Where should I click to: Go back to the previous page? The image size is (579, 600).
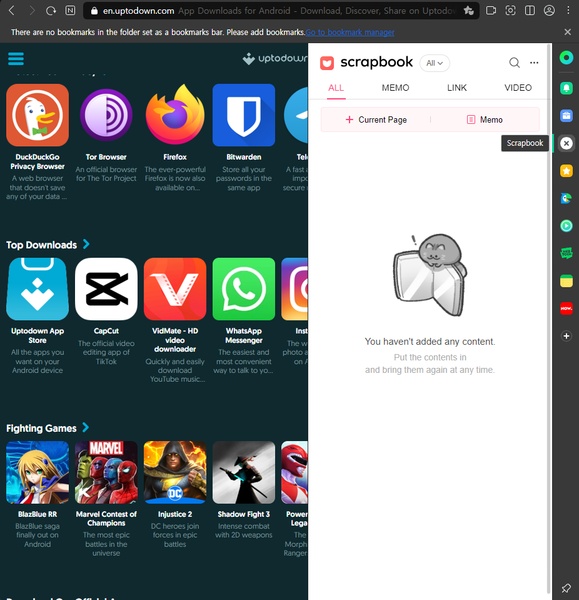coord(12,11)
